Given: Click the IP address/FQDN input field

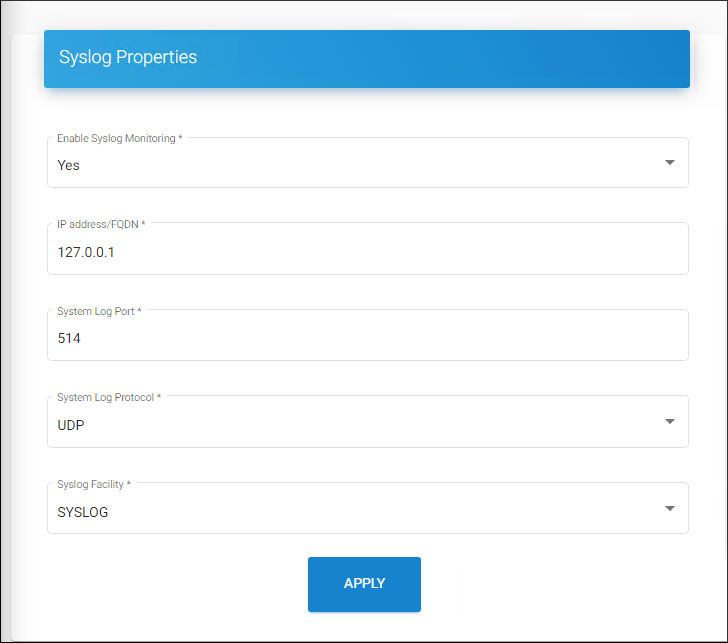Looking at the screenshot, I should coord(367,251).
